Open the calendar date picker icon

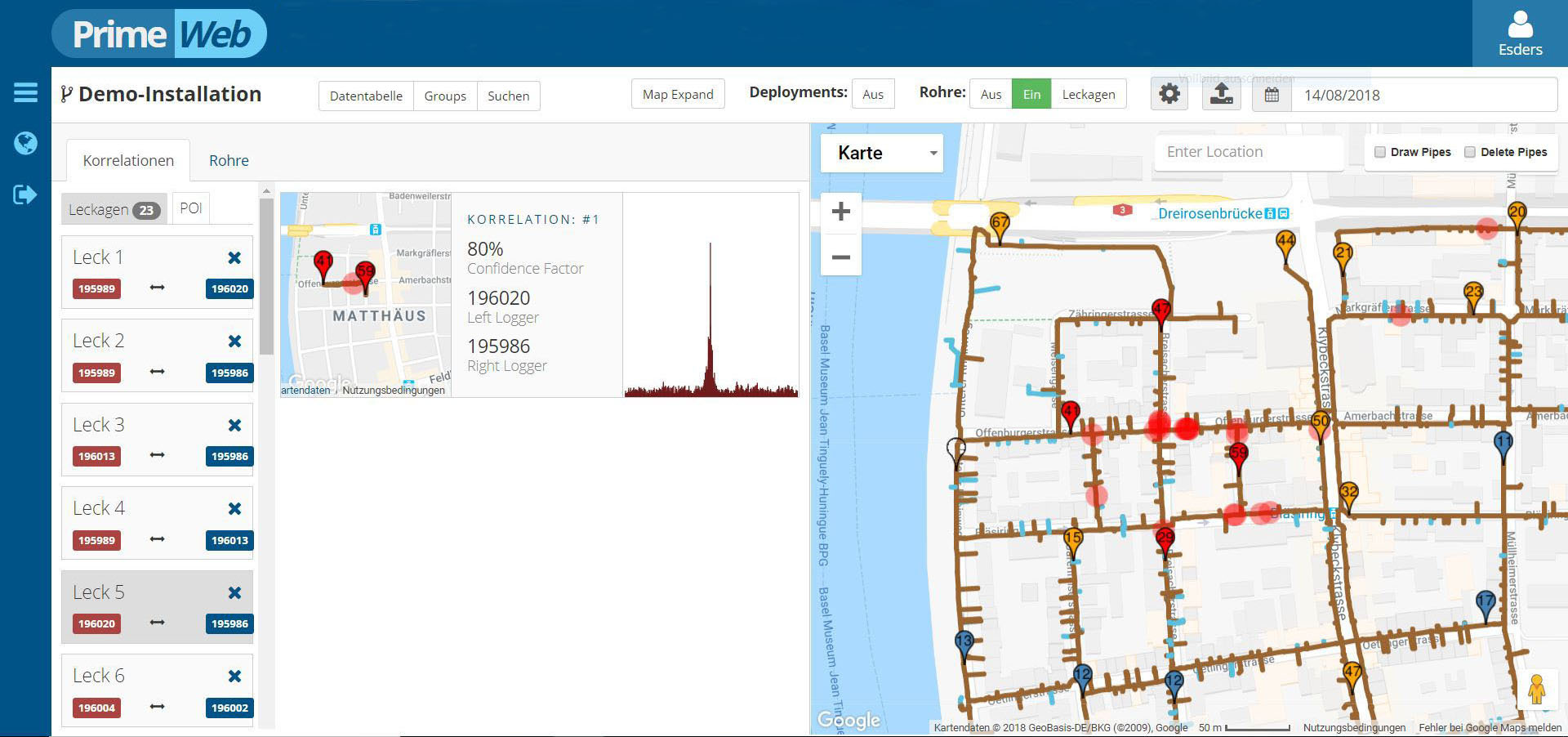click(x=1272, y=96)
